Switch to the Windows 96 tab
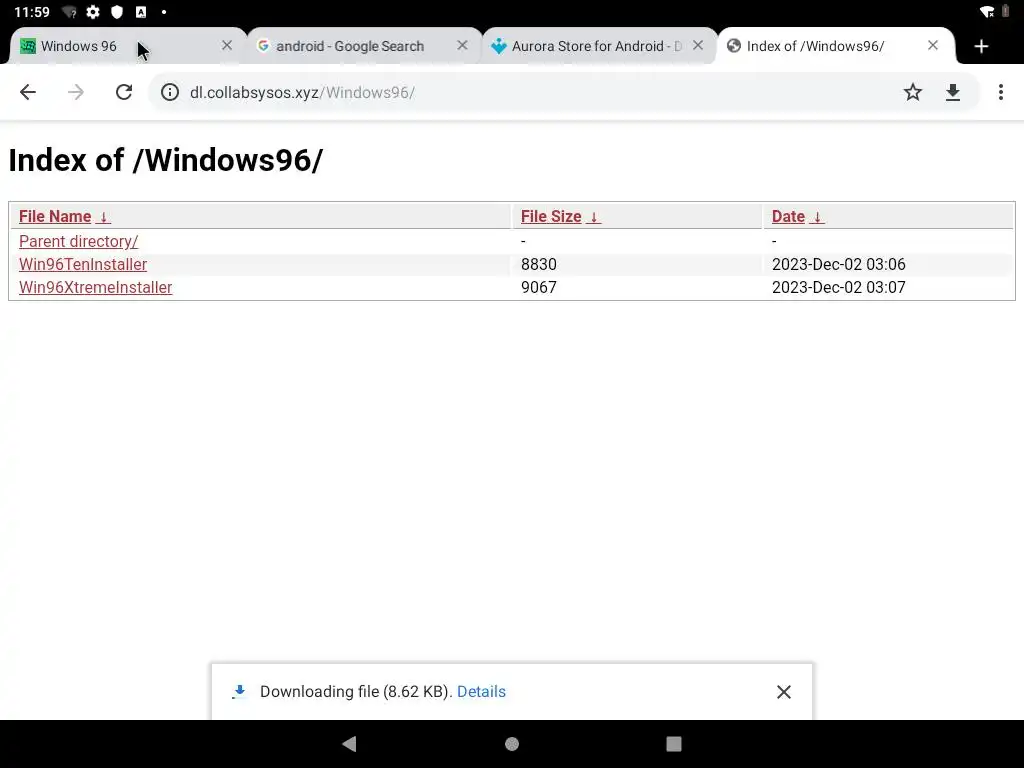This screenshot has width=1024, height=768. point(127,46)
